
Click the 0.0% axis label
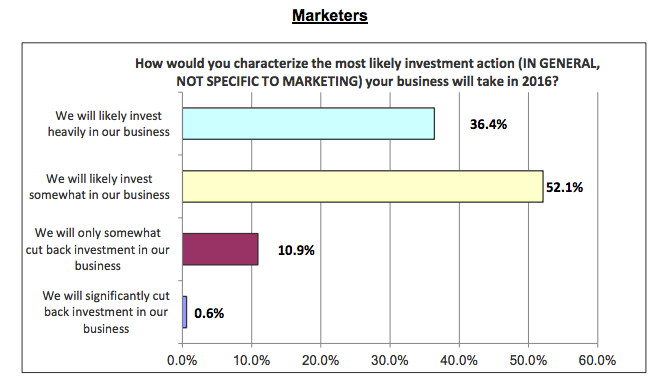click(x=182, y=360)
